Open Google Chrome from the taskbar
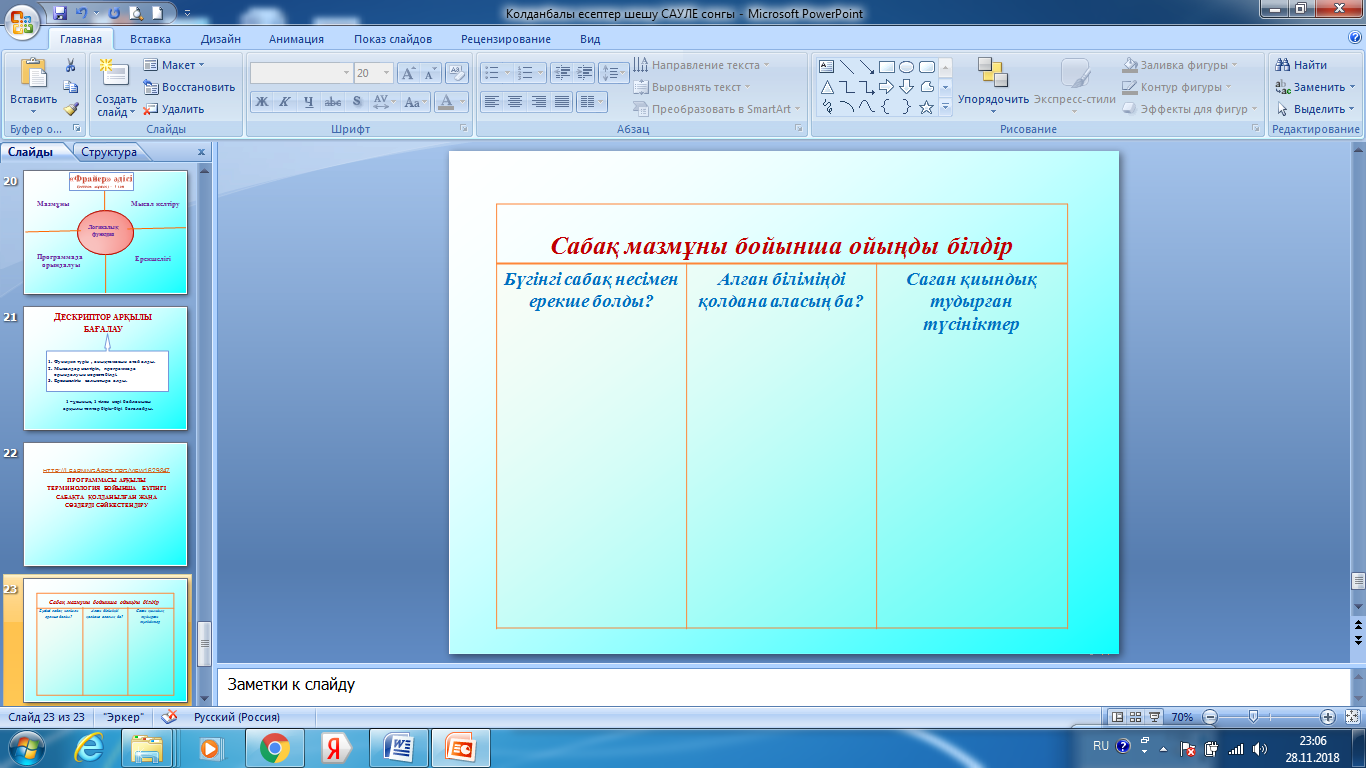This screenshot has height=768, width=1366. tap(274, 747)
